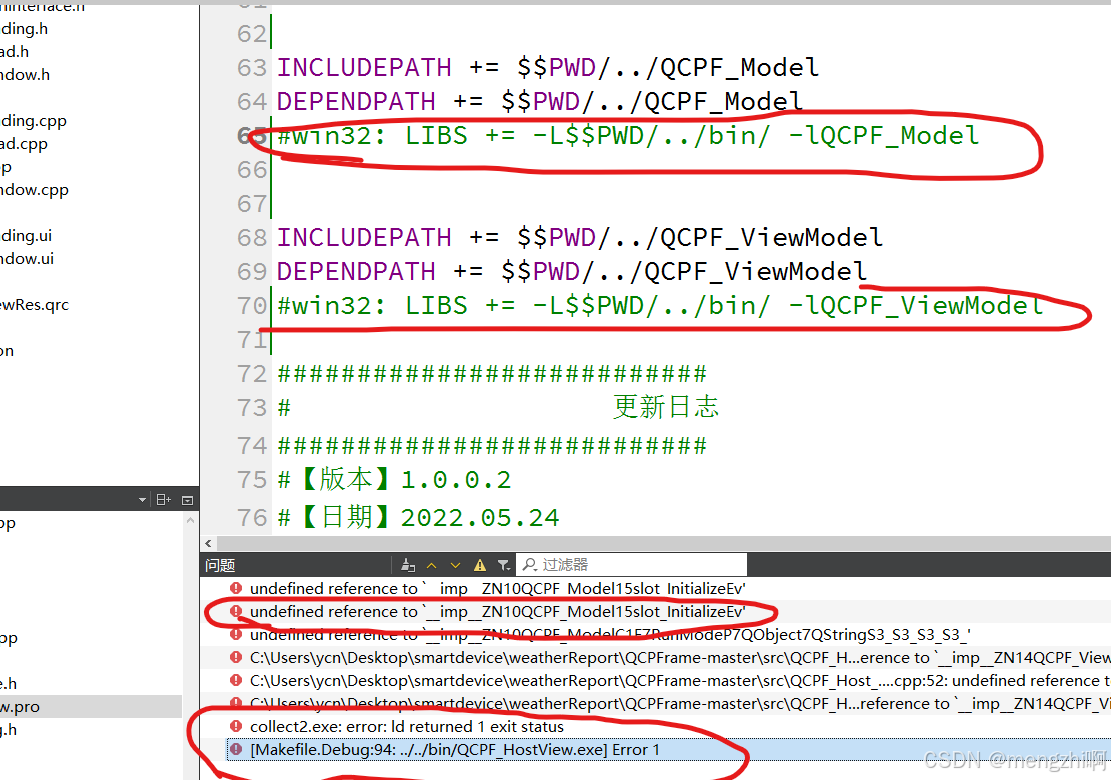Select e.h file in the lower side panel
Image resolution: width=1111 pixels, height=780 pixels.
(9, 684)
